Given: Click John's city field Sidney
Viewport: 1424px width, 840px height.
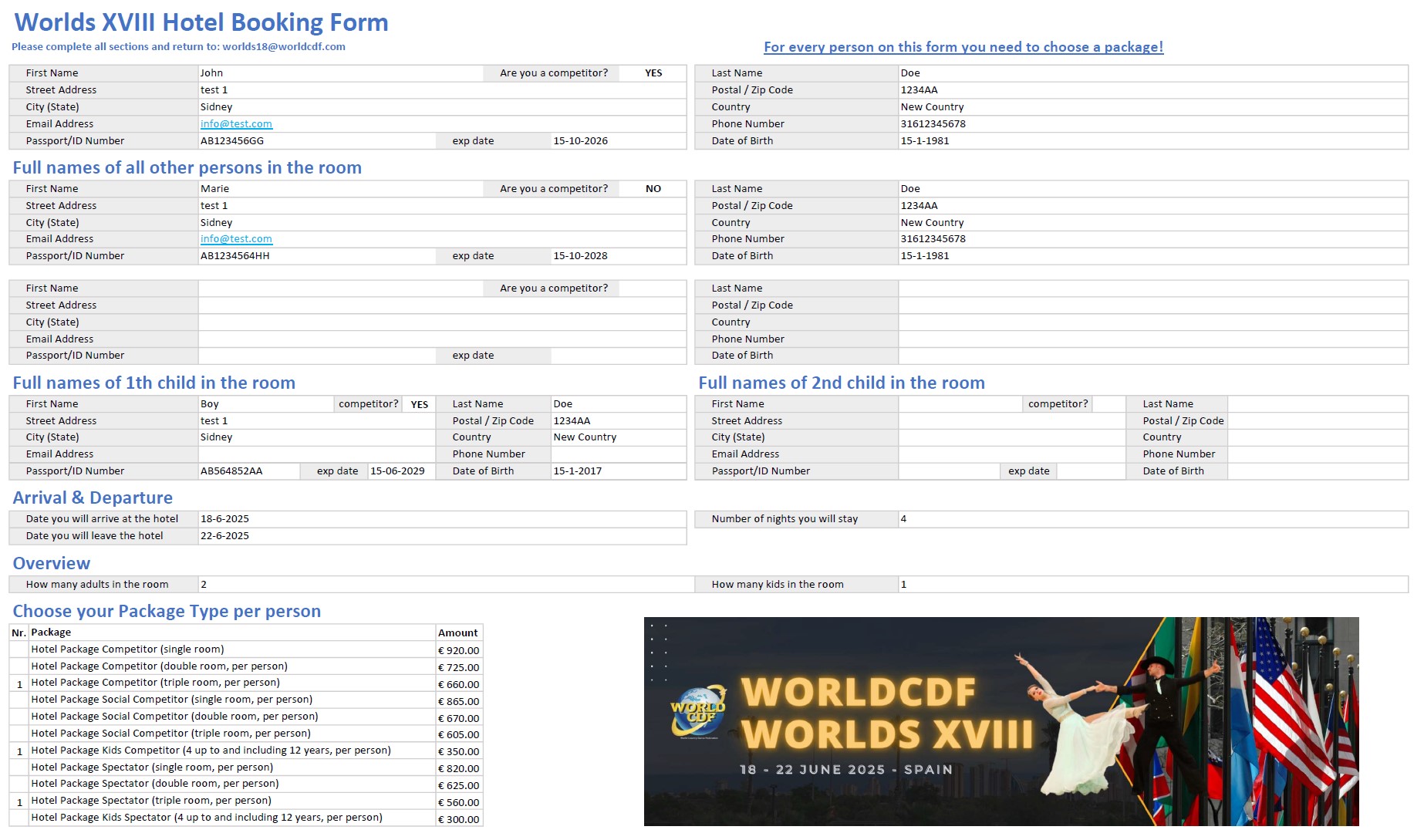Looking at the screenshot, I should [441, 107].
